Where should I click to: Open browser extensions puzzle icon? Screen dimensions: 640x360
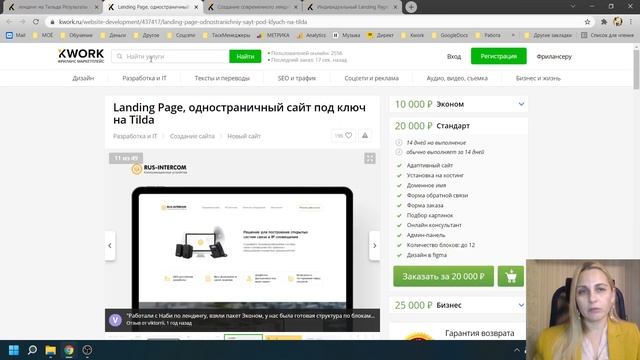(604, 22)
